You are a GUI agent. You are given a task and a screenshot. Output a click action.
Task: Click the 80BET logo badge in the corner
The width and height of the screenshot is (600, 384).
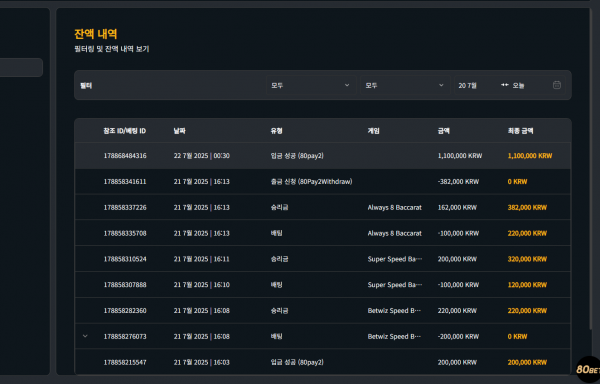point(588,369)
